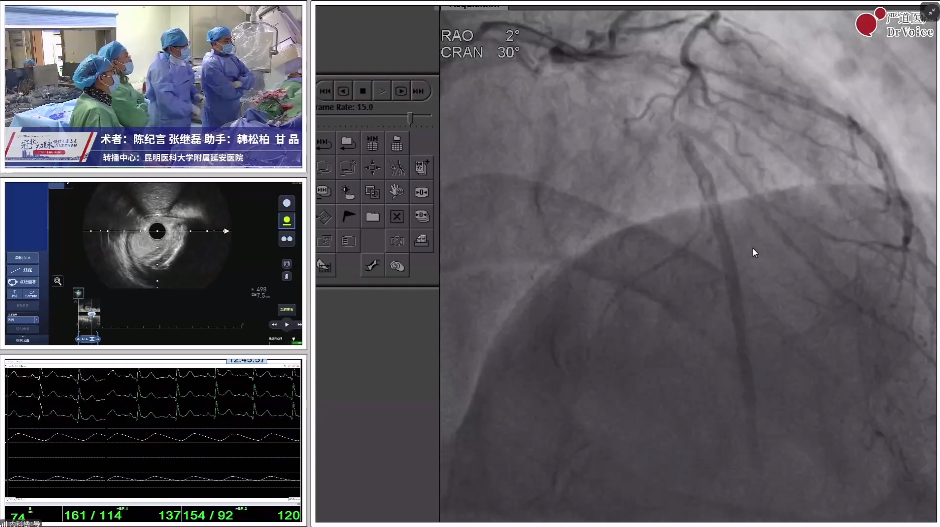Click the folder icon in tool grid
This screenshot has height=527, width=940.
click(x=372, y=216)
